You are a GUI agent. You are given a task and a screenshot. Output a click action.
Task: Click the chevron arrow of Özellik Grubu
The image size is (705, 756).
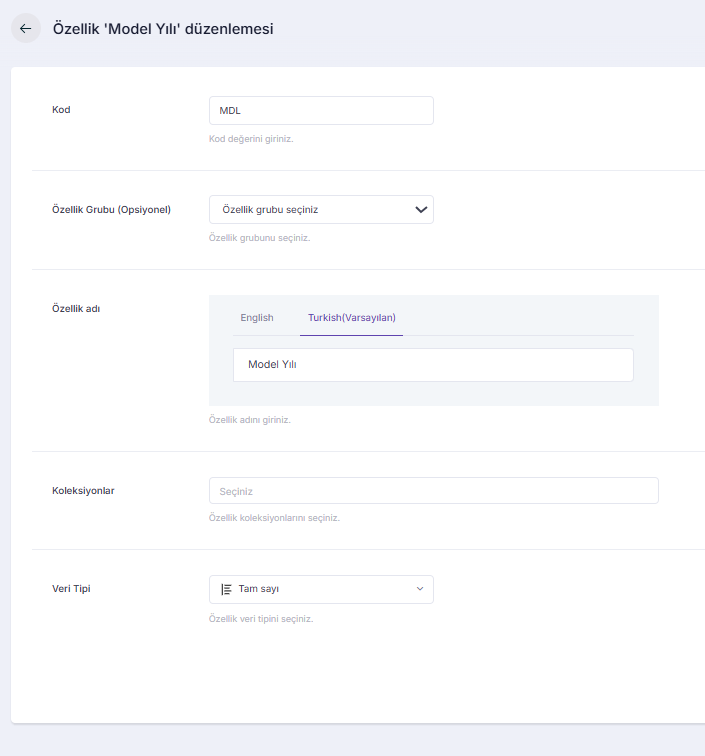(x=421, y=209)
